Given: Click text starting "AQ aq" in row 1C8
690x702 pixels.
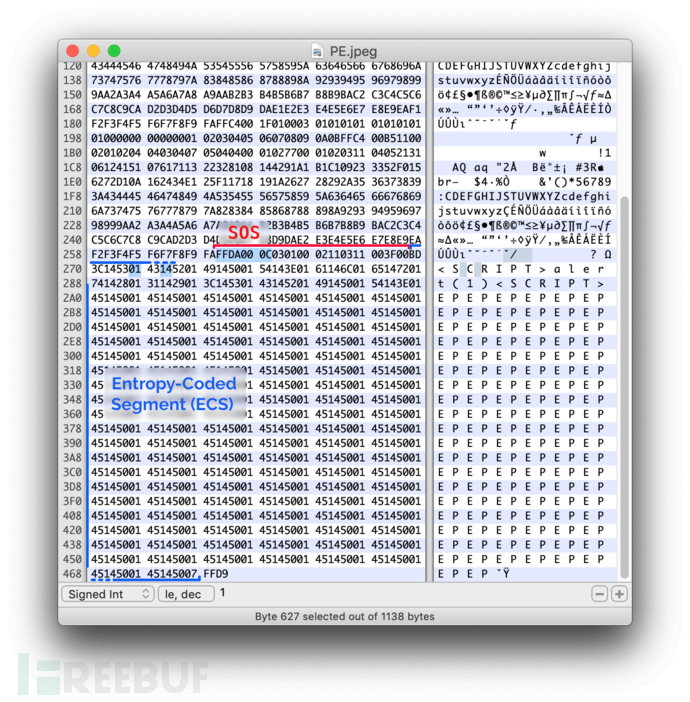Looking at the screenshot, I should 528,167.
